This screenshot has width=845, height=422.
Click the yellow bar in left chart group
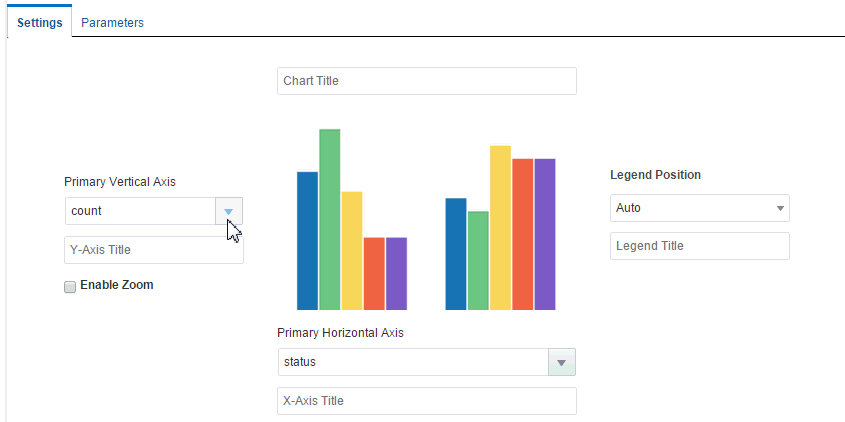click(351, 250)
